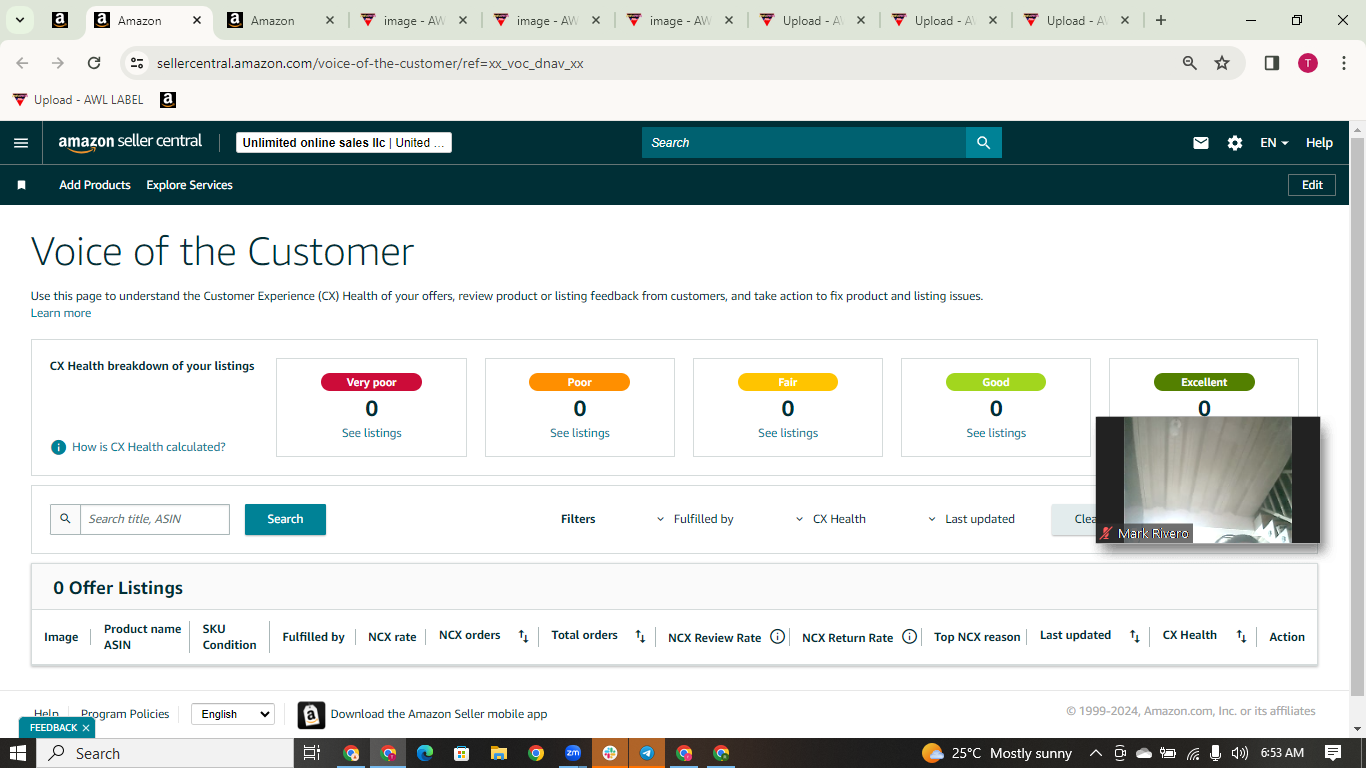Expand the Fulfilled by filter dropdown
The image size is (1366, 768).
pos(695,519)
